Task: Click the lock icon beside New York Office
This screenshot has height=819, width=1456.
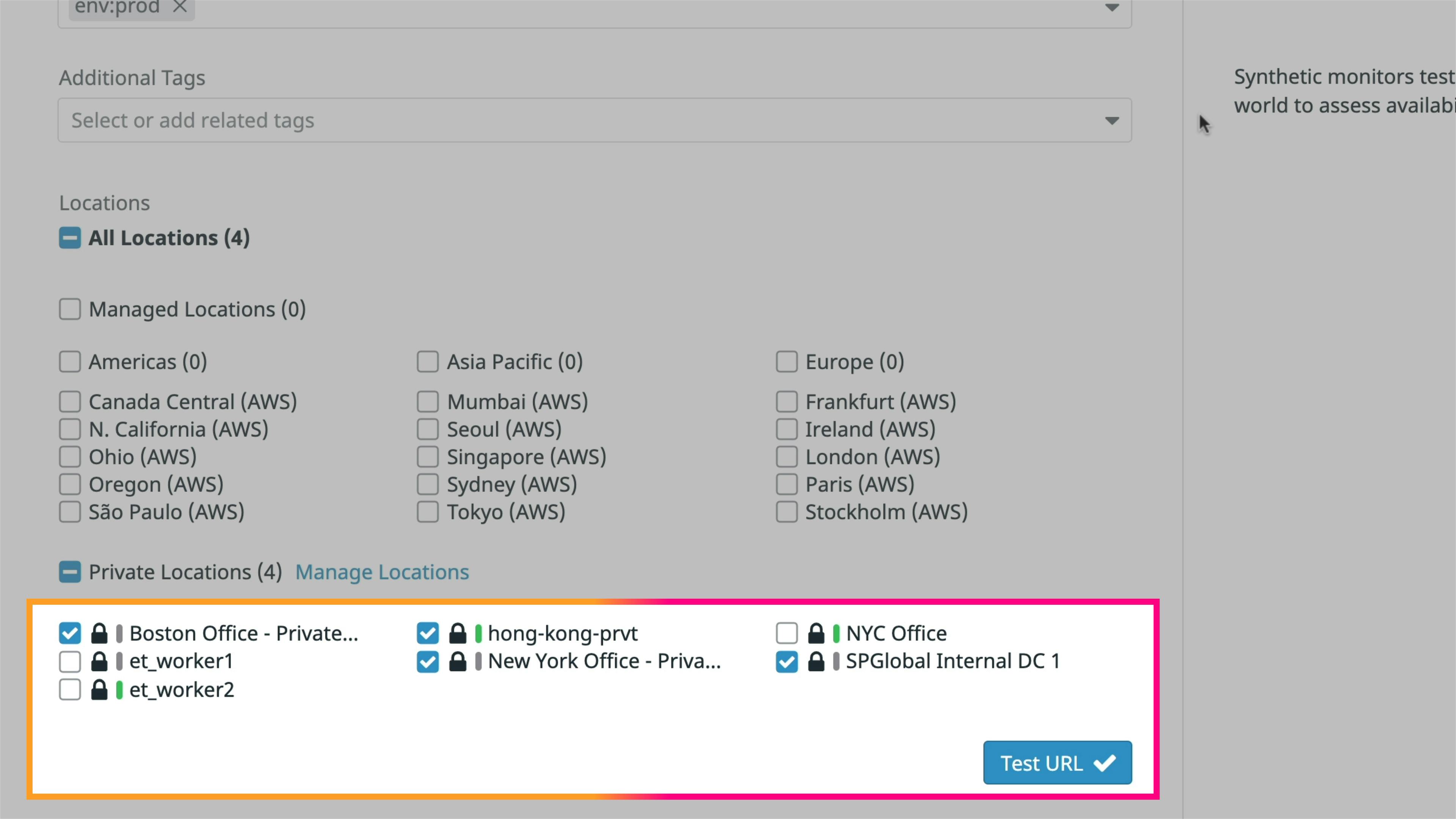Action: (x=458, y=661)
